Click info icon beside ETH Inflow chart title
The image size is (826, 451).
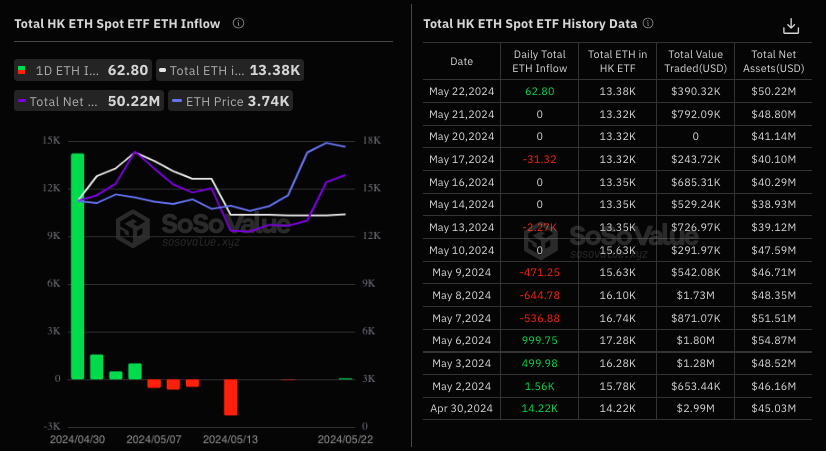(x=238, y=23)
